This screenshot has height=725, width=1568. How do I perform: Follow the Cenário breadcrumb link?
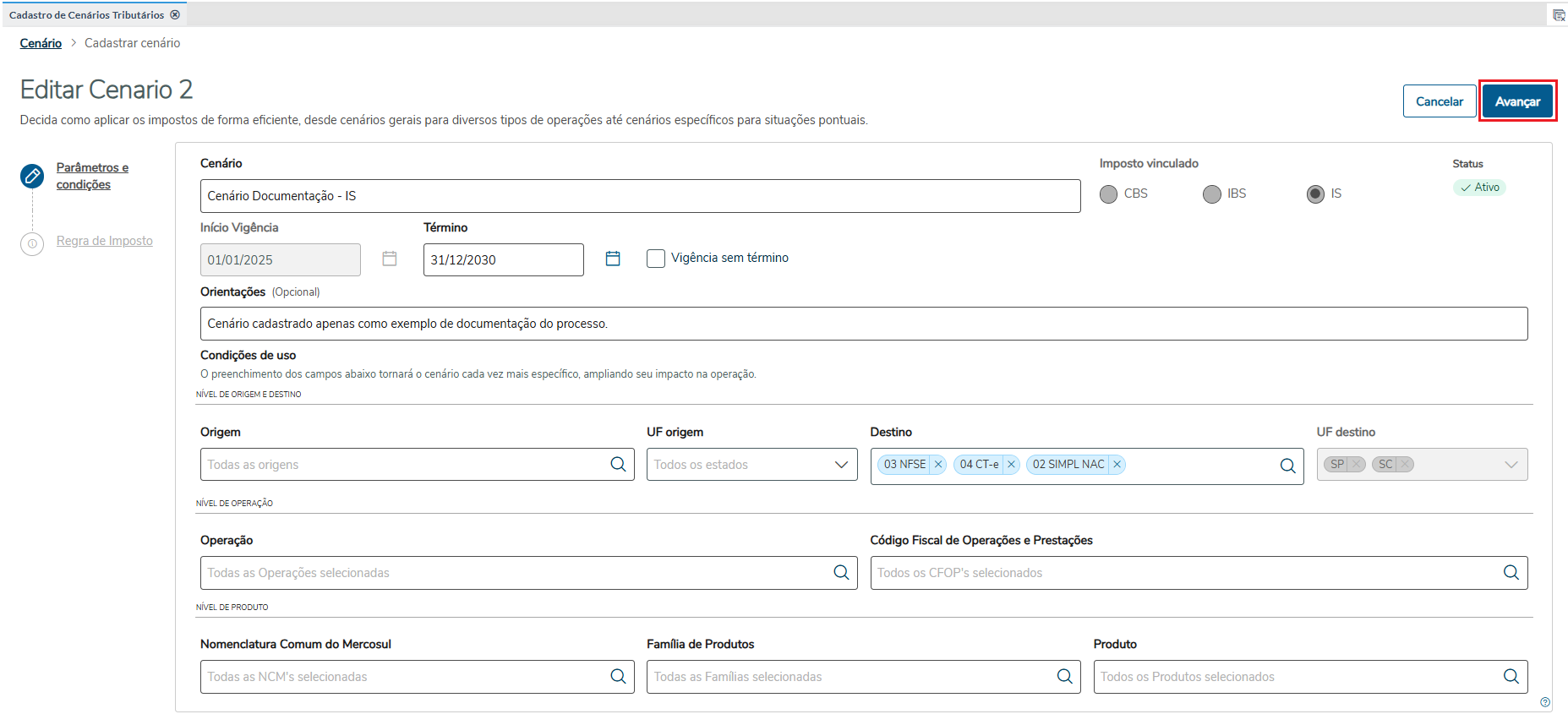(x=41, y=43)
